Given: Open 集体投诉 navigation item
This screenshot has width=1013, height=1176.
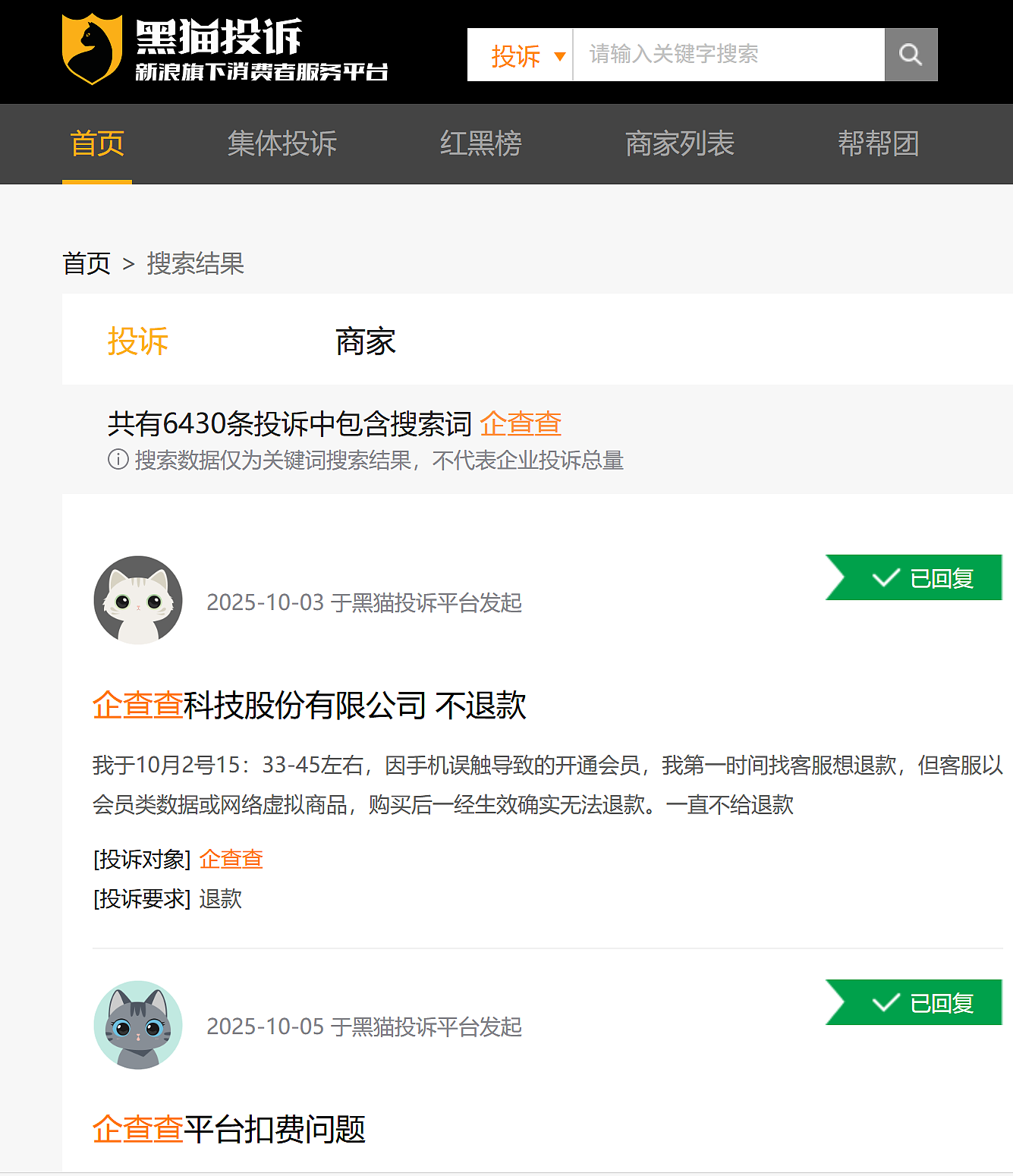Looking at the screenshot, I should pos(282,143).
